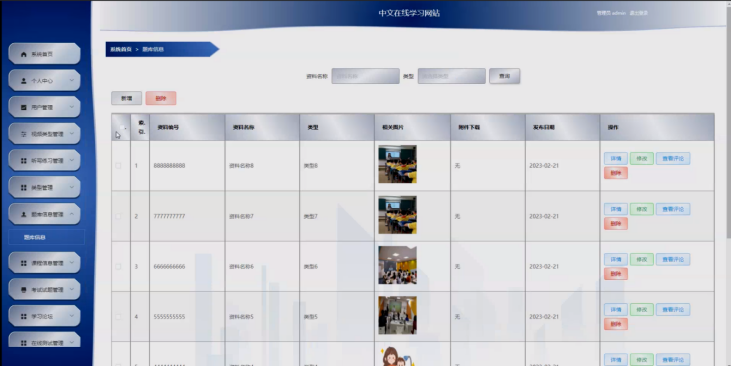732x367 pixels.
Task: Click the icon beside 考试试题管理
Action: [24, 290]
